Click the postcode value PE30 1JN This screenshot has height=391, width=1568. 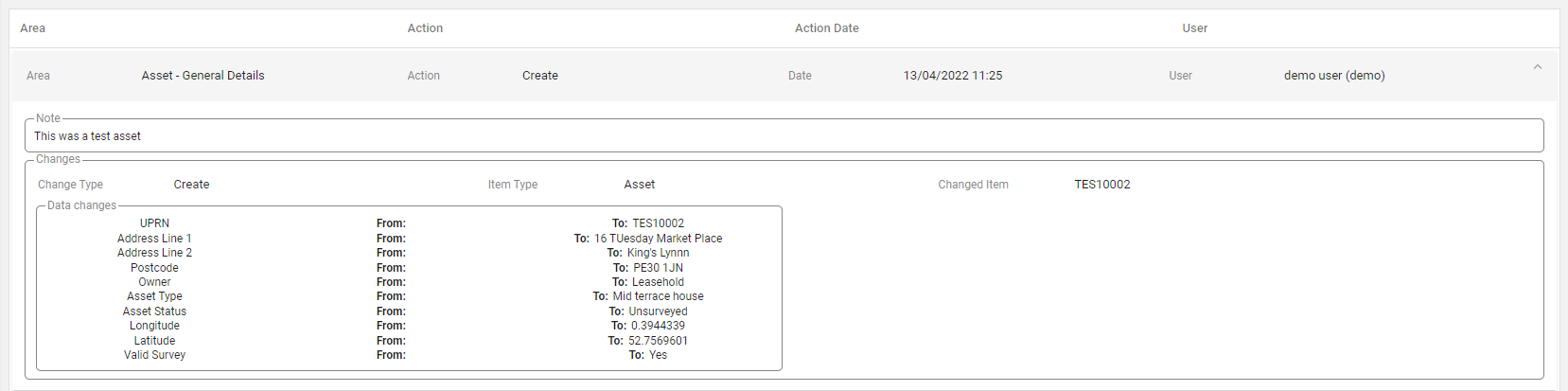(x=658, y=268)
